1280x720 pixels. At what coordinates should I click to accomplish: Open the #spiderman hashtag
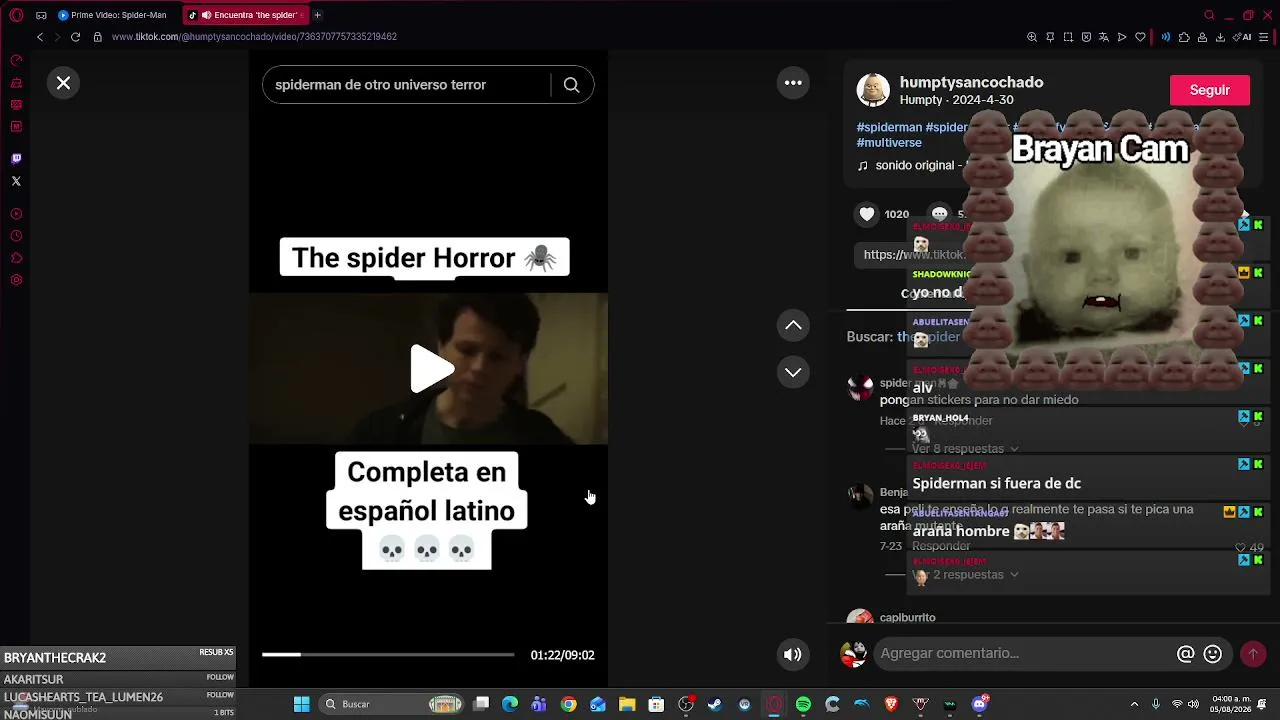tap(889, 127)
